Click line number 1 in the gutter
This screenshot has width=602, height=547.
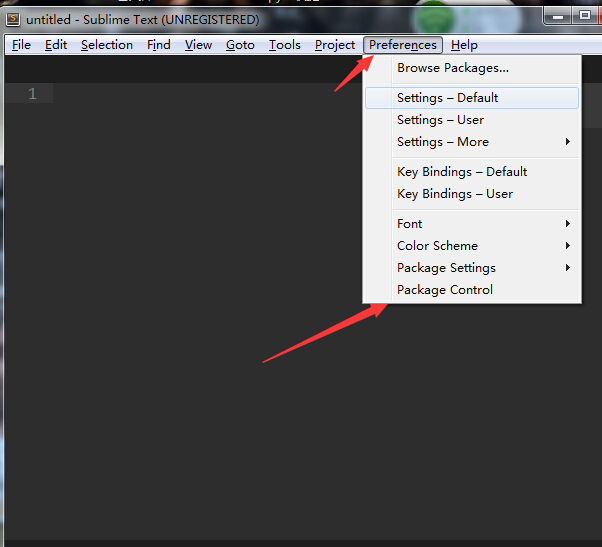[x=32, y=94]
